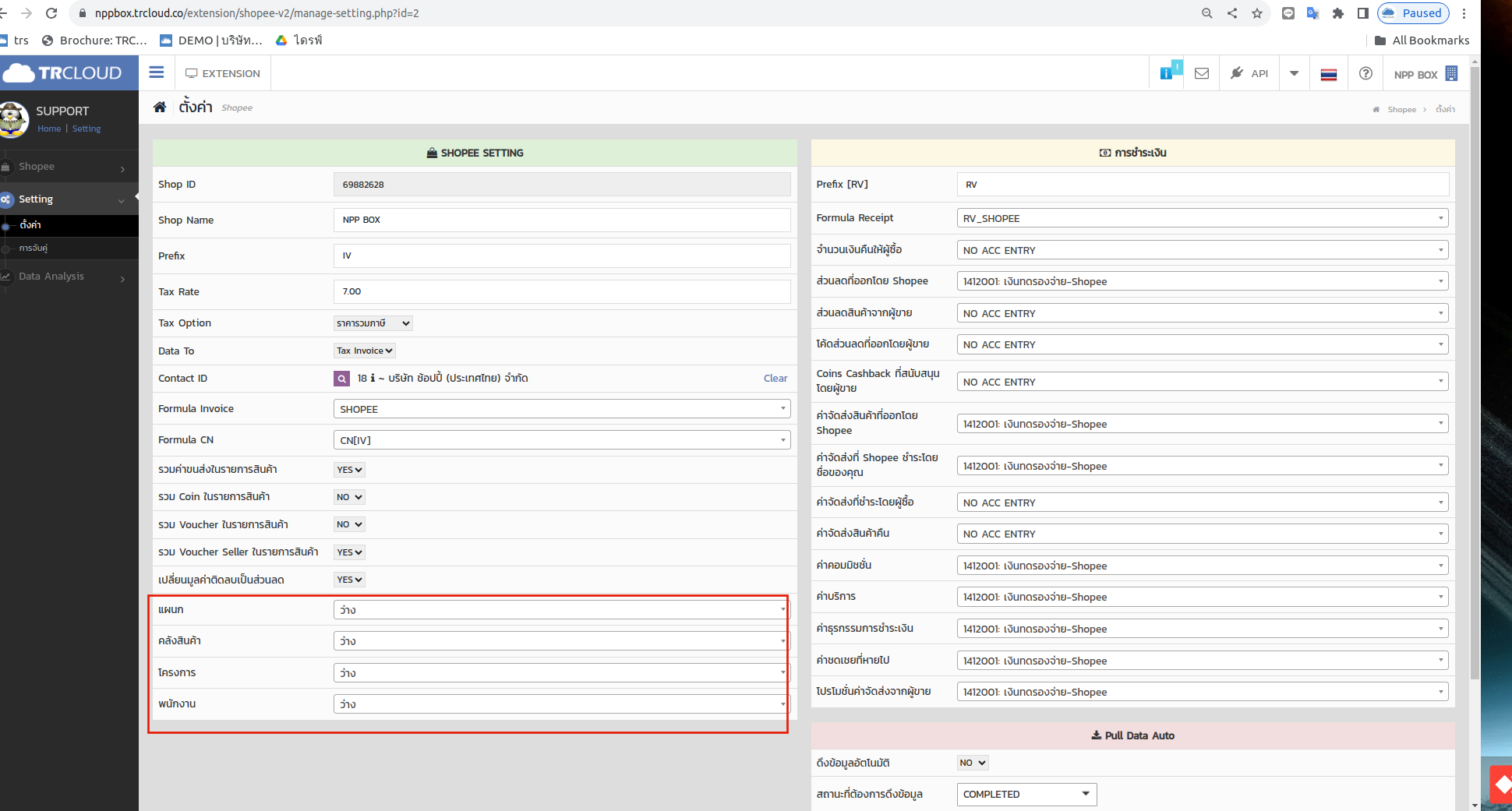Bookmark this page with star icon
The height and width of the screenshot is (811, 1512).
click(x=1257, y=13)
